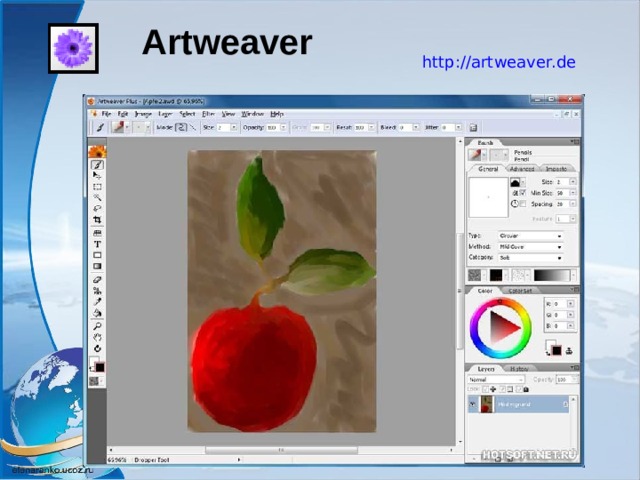
Task: Select the Paint Bucket tool
Action: click(x=97, y=313)
